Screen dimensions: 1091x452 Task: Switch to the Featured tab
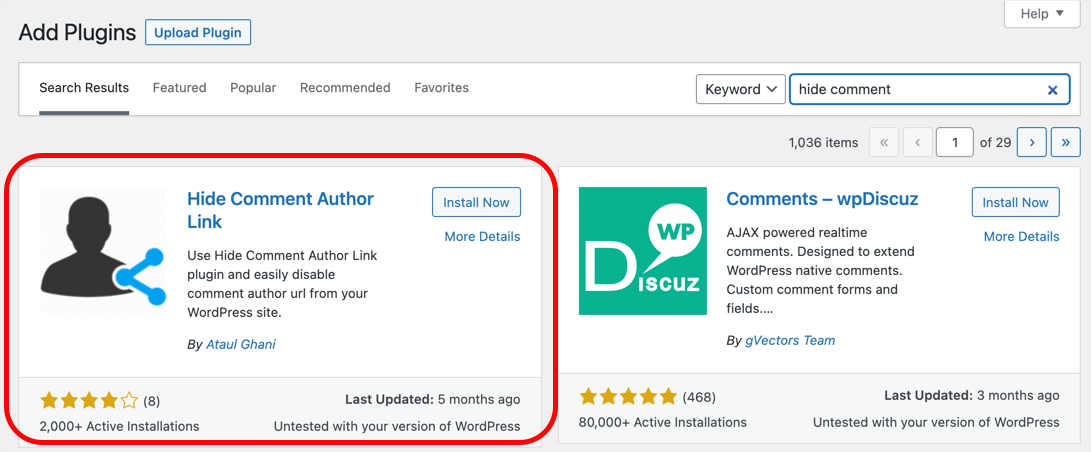[179, 88]
